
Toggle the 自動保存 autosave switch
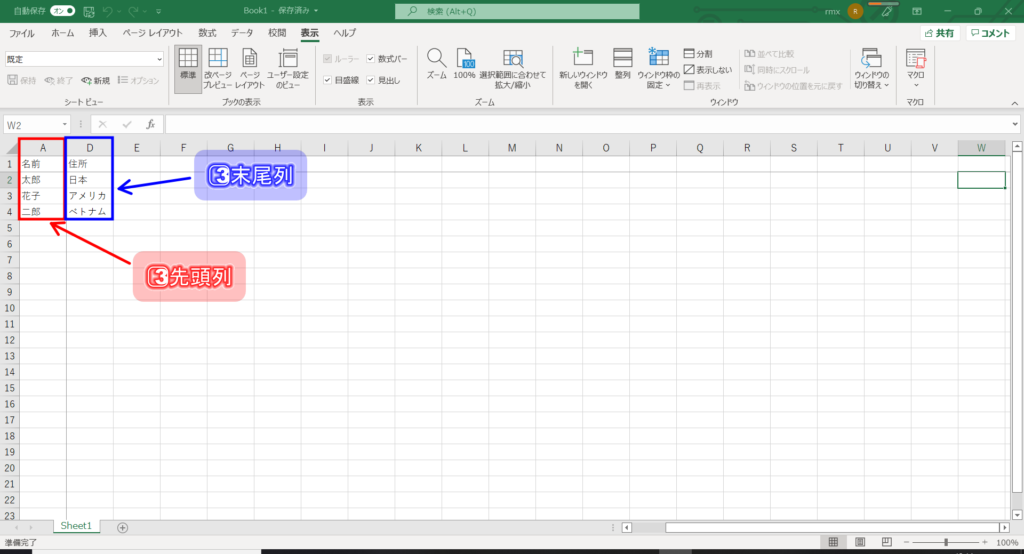coord(63,10)
